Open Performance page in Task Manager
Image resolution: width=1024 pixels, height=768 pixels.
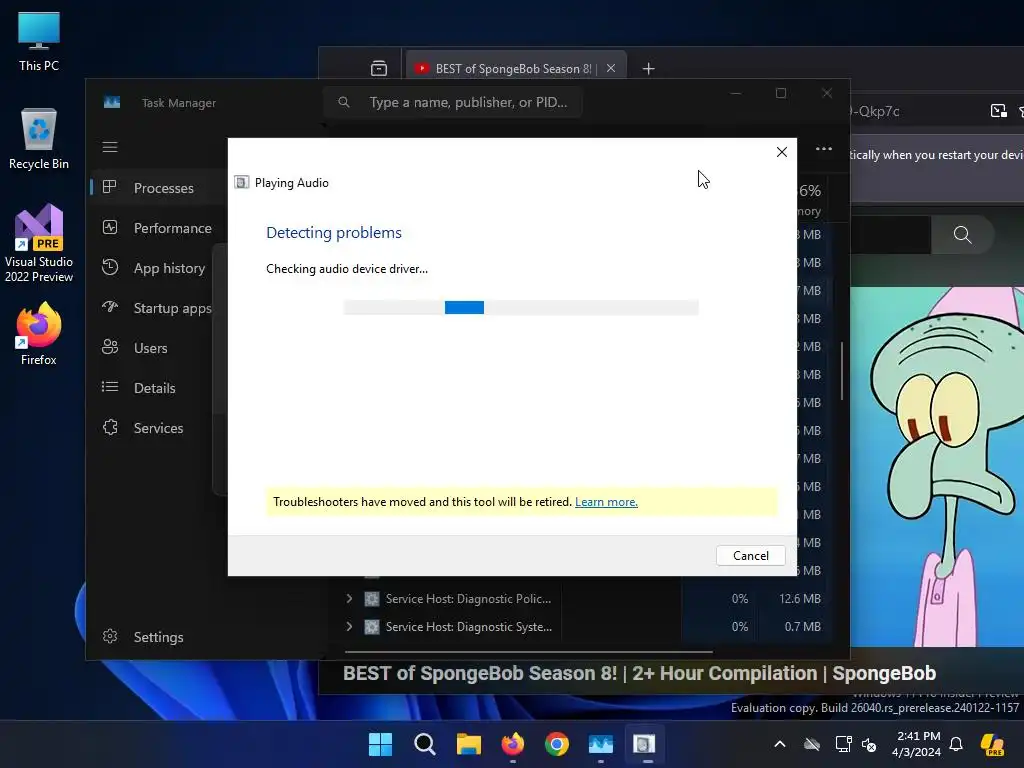click(157, 228)
